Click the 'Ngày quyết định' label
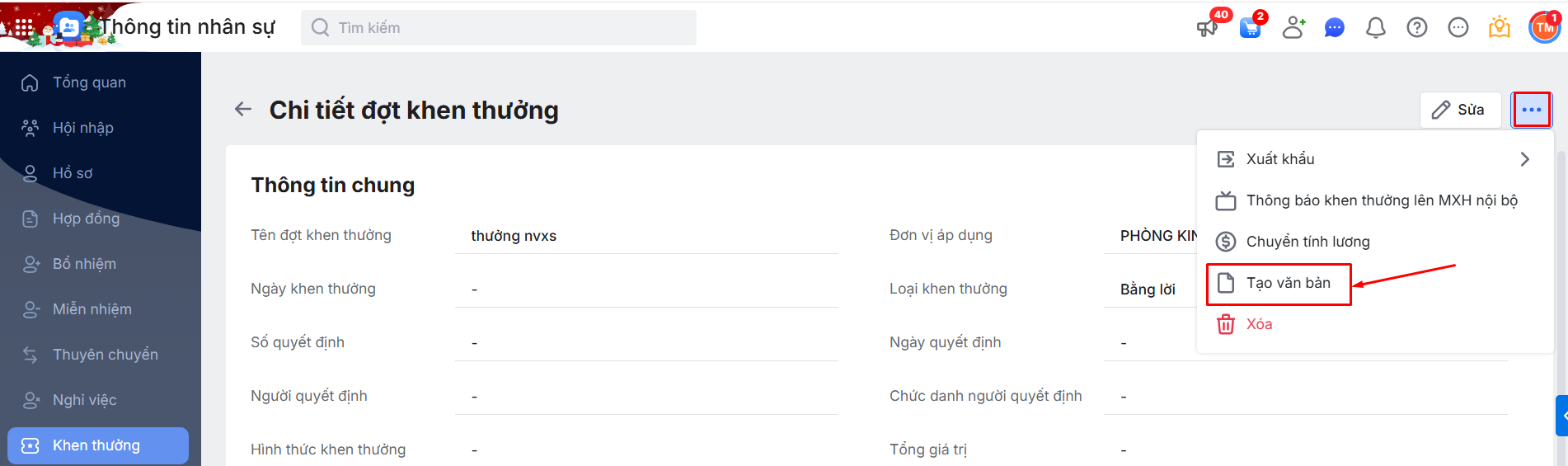This screenshot has width=1568, height=466. tap(945, 342)
